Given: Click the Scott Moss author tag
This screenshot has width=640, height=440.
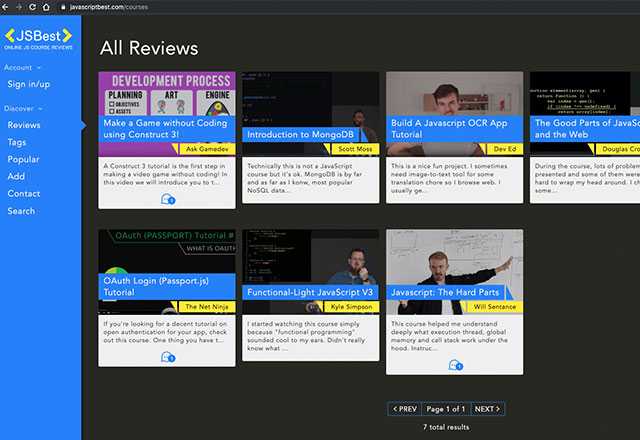Looking at the screenshot, I should (x=355, y=149).
